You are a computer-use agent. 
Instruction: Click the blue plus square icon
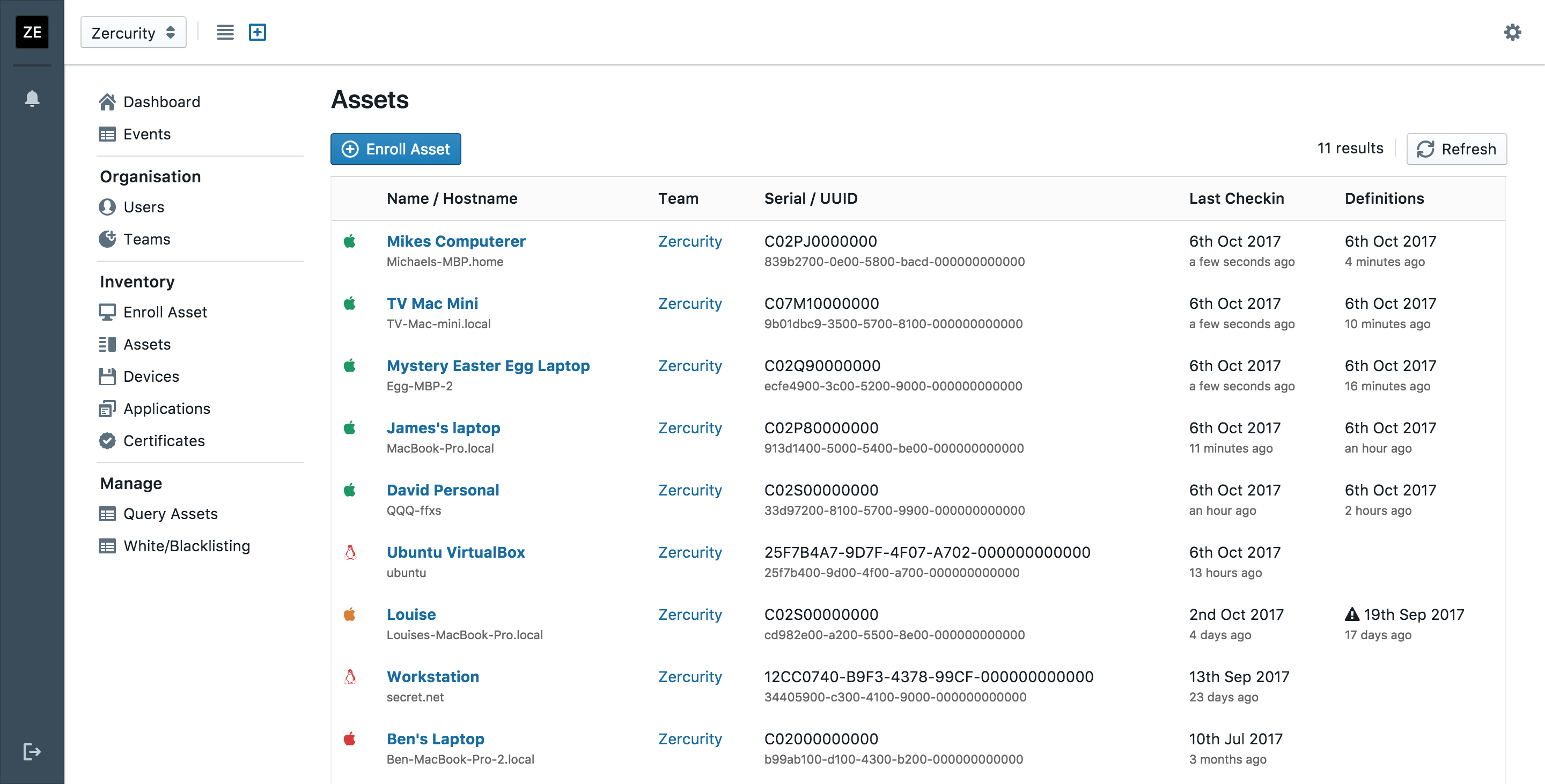(257, 32)
